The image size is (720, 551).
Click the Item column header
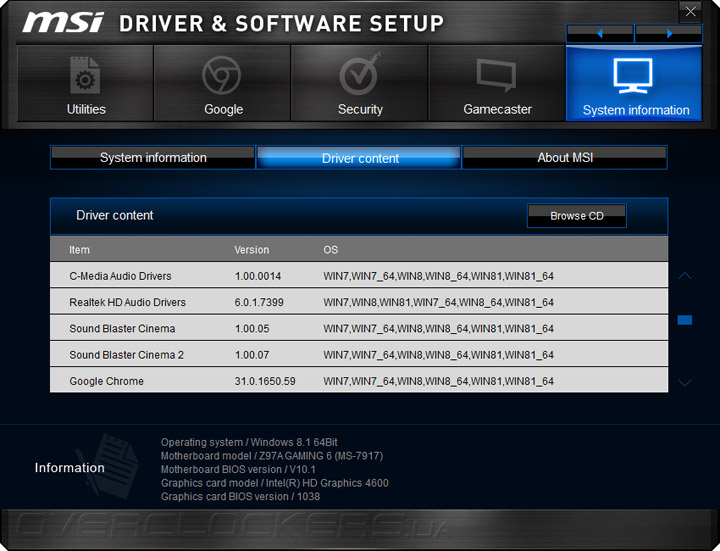(x=79, y=250)
